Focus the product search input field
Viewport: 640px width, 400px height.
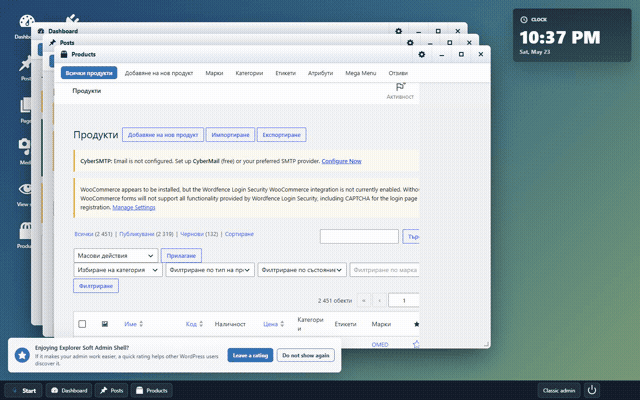click(x=359, y=236)
